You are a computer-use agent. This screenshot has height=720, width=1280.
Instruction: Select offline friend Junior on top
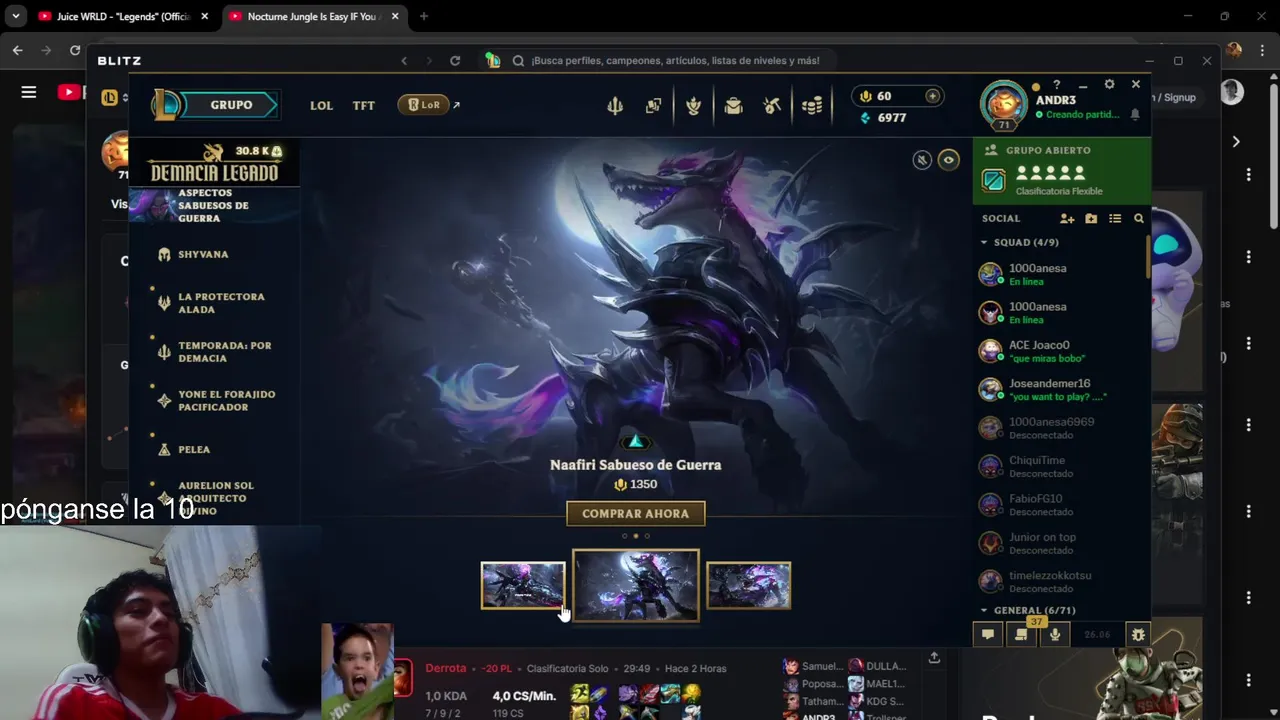1060,543
